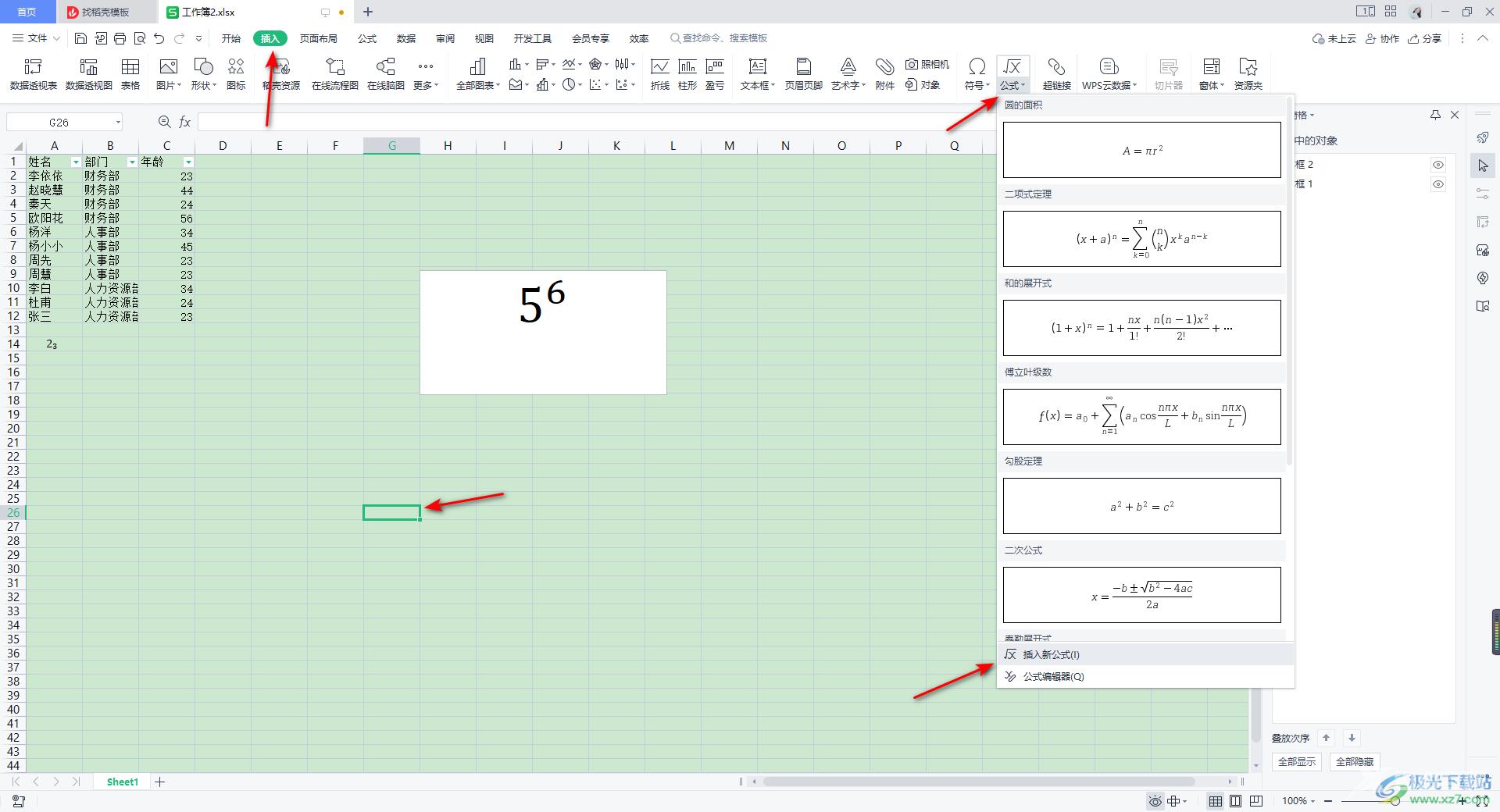This screenshot has width=1500, height=812.
Task: Move object up in stacking order
Action: pos(1327,738)
